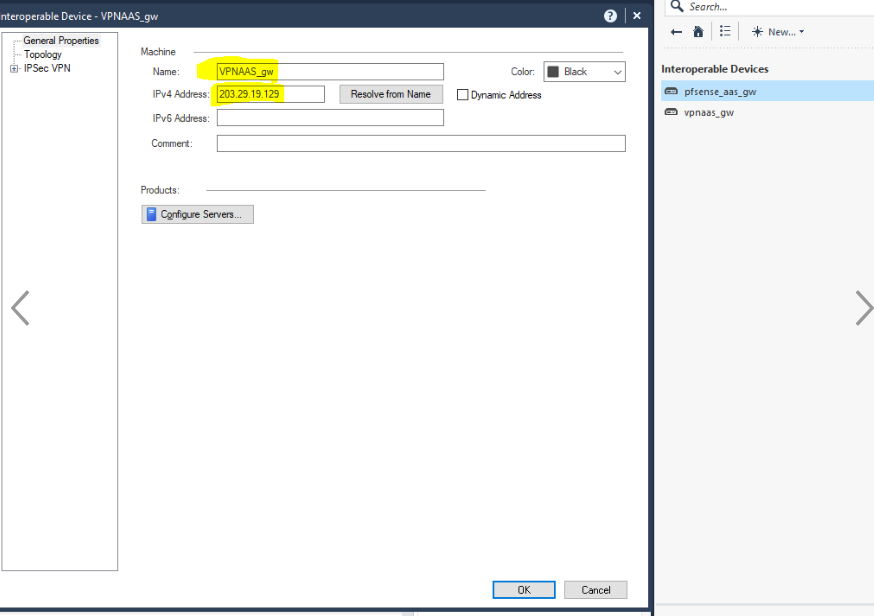Go to the objects panel home icon
The width and height of the screenshot is (874, 616).
coord(698,32)
